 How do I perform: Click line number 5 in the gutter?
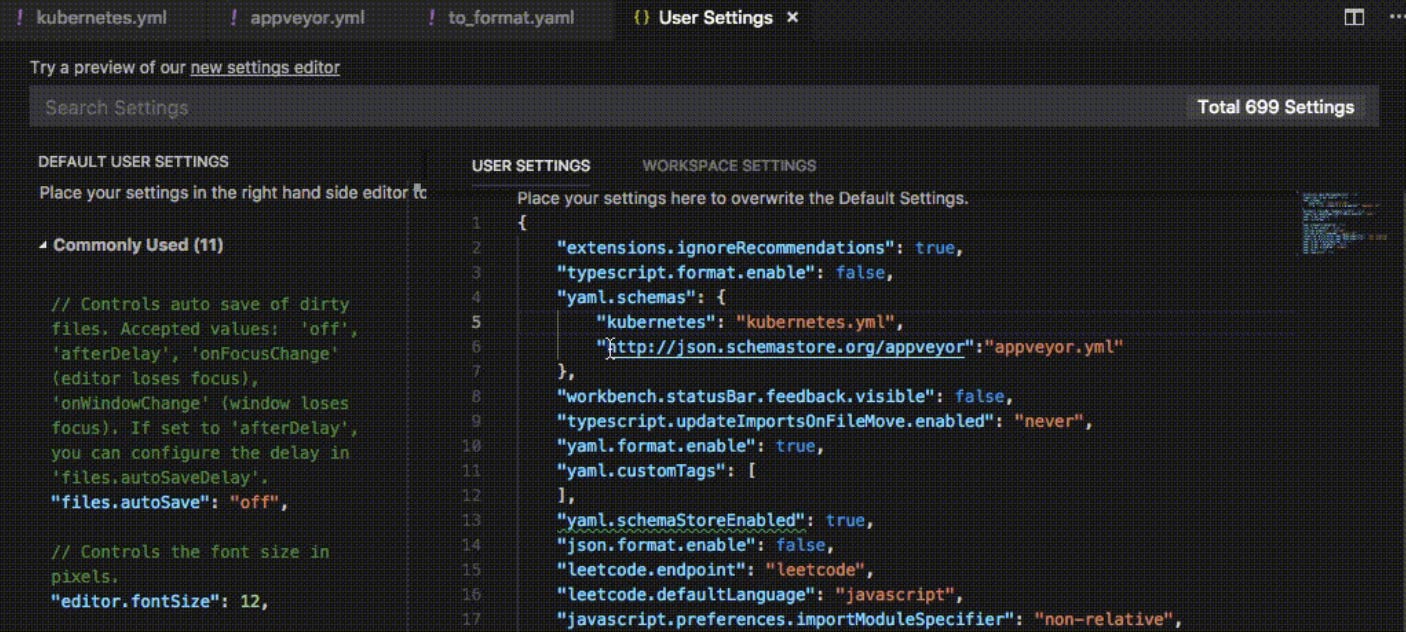pos(476,322)
